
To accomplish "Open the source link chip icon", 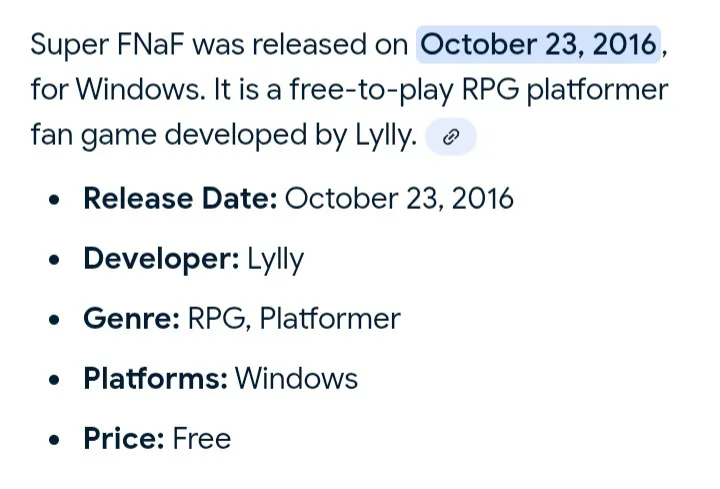I will point(451,137).
